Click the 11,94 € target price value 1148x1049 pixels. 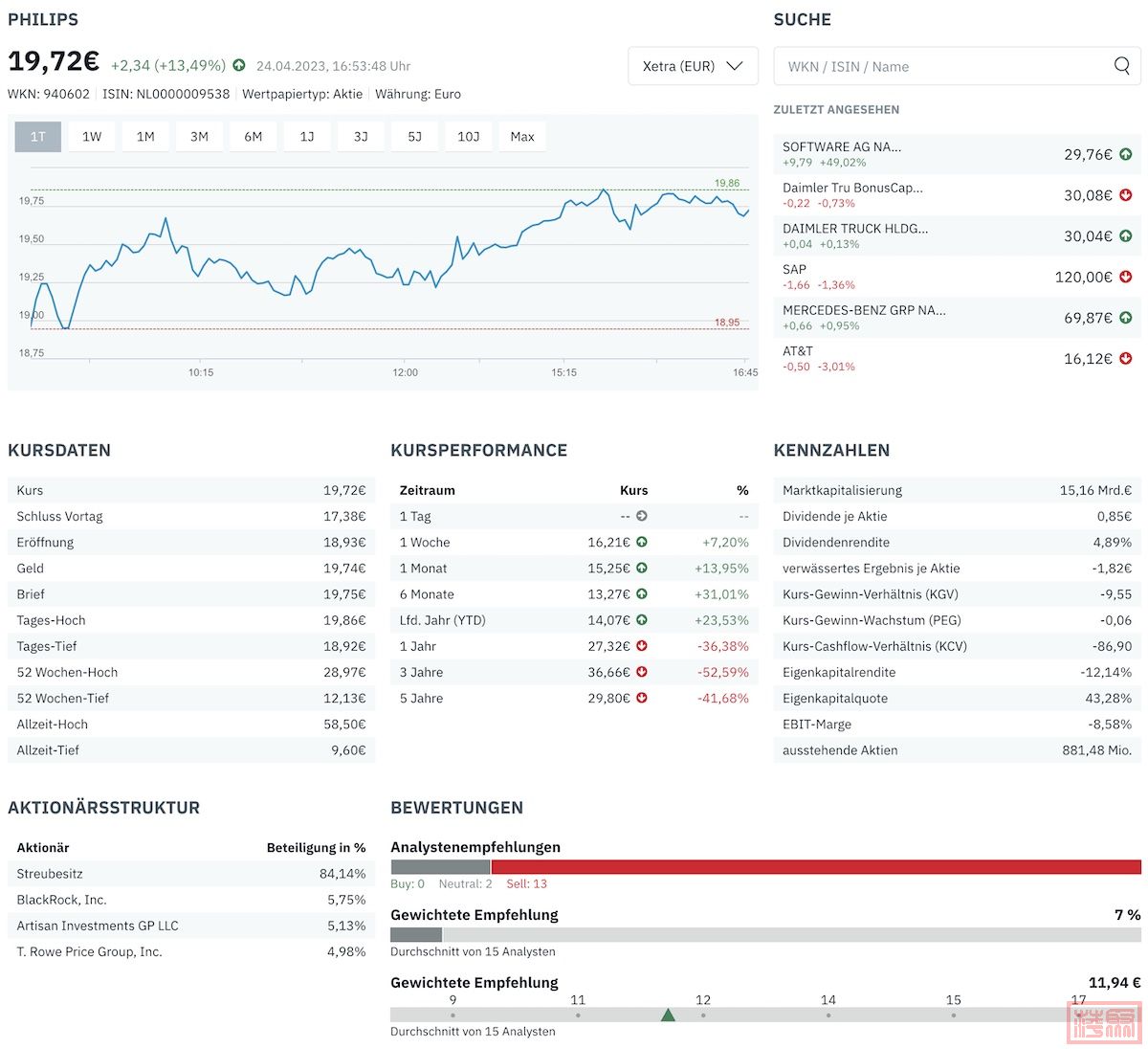(x=1115, y=982)
